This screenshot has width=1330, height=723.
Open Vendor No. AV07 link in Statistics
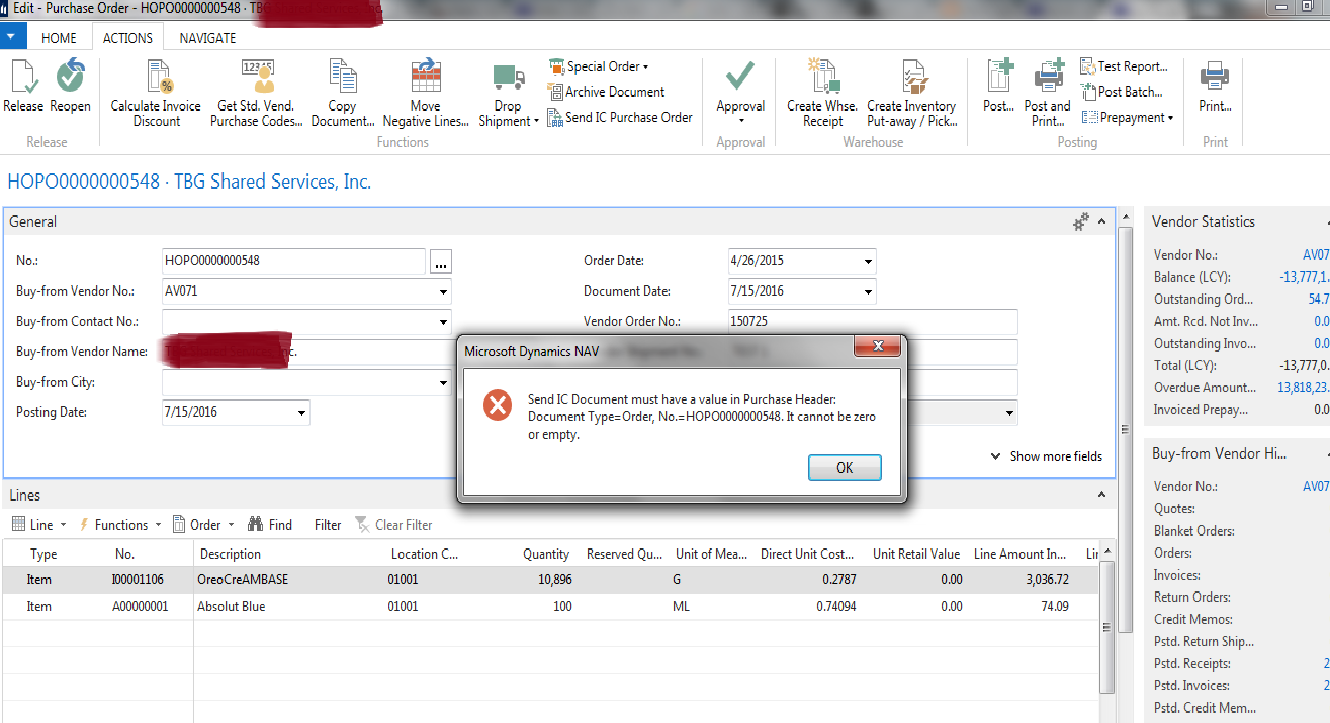(x=1316, y=255)
